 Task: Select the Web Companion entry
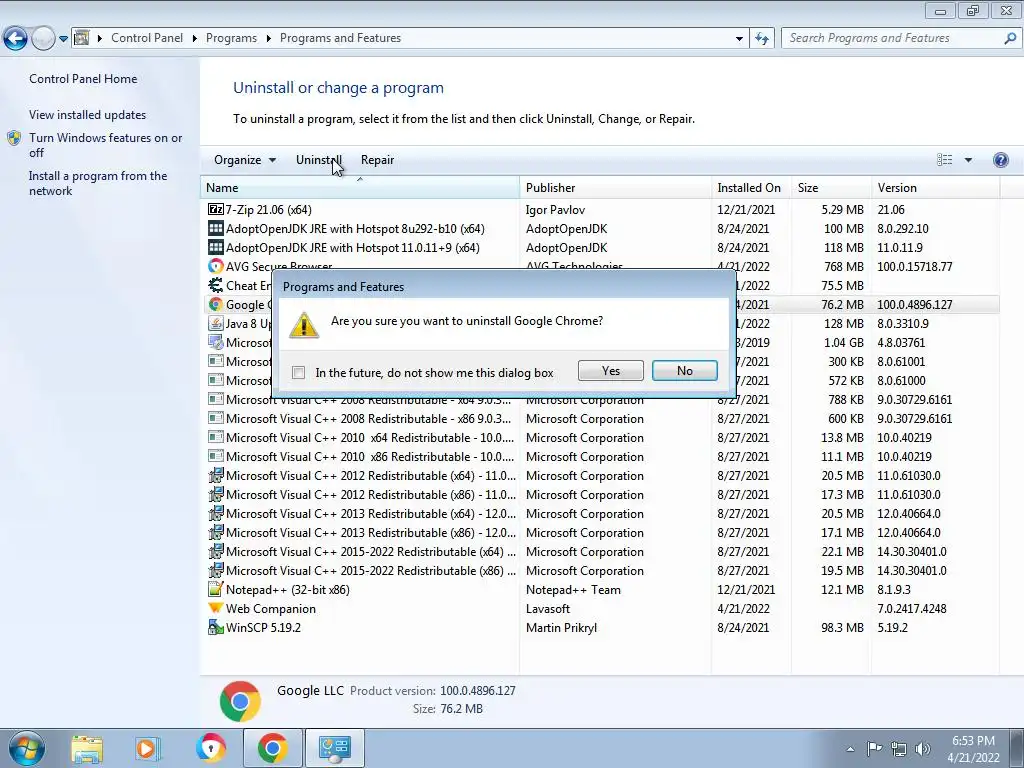pyautogui.click(x=600, y=608)
